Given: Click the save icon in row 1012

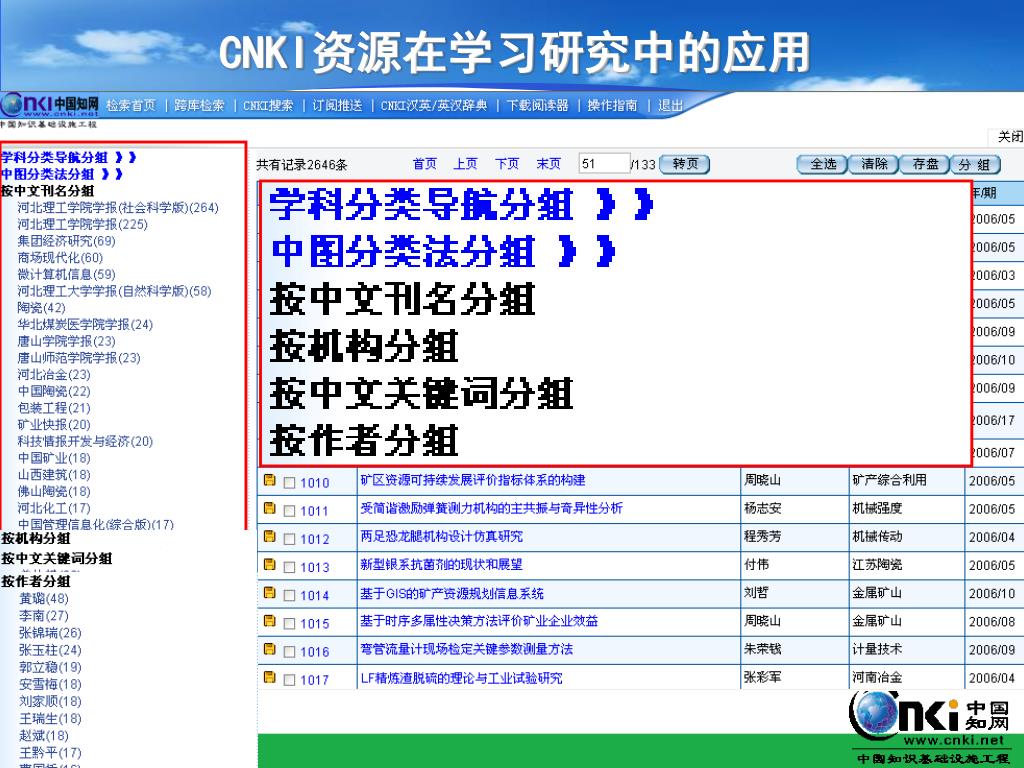Looking at the screenshot, I should pyautogui.click(x=269, y=537).
